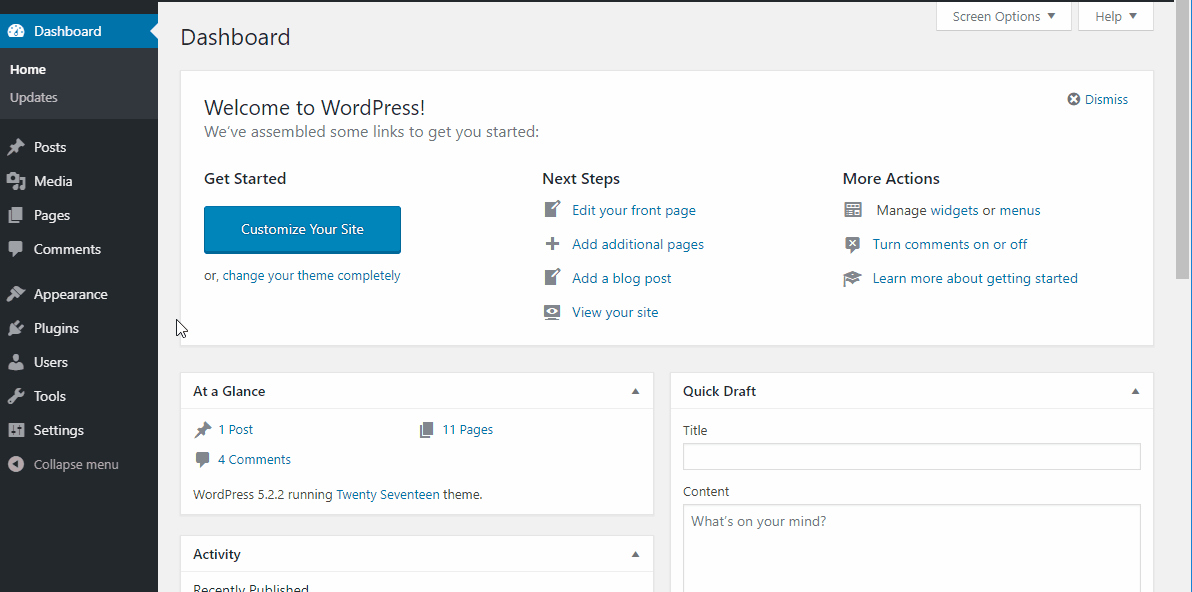Click the Dashboard gauge icon in sidebar

(x=16, y=31)
